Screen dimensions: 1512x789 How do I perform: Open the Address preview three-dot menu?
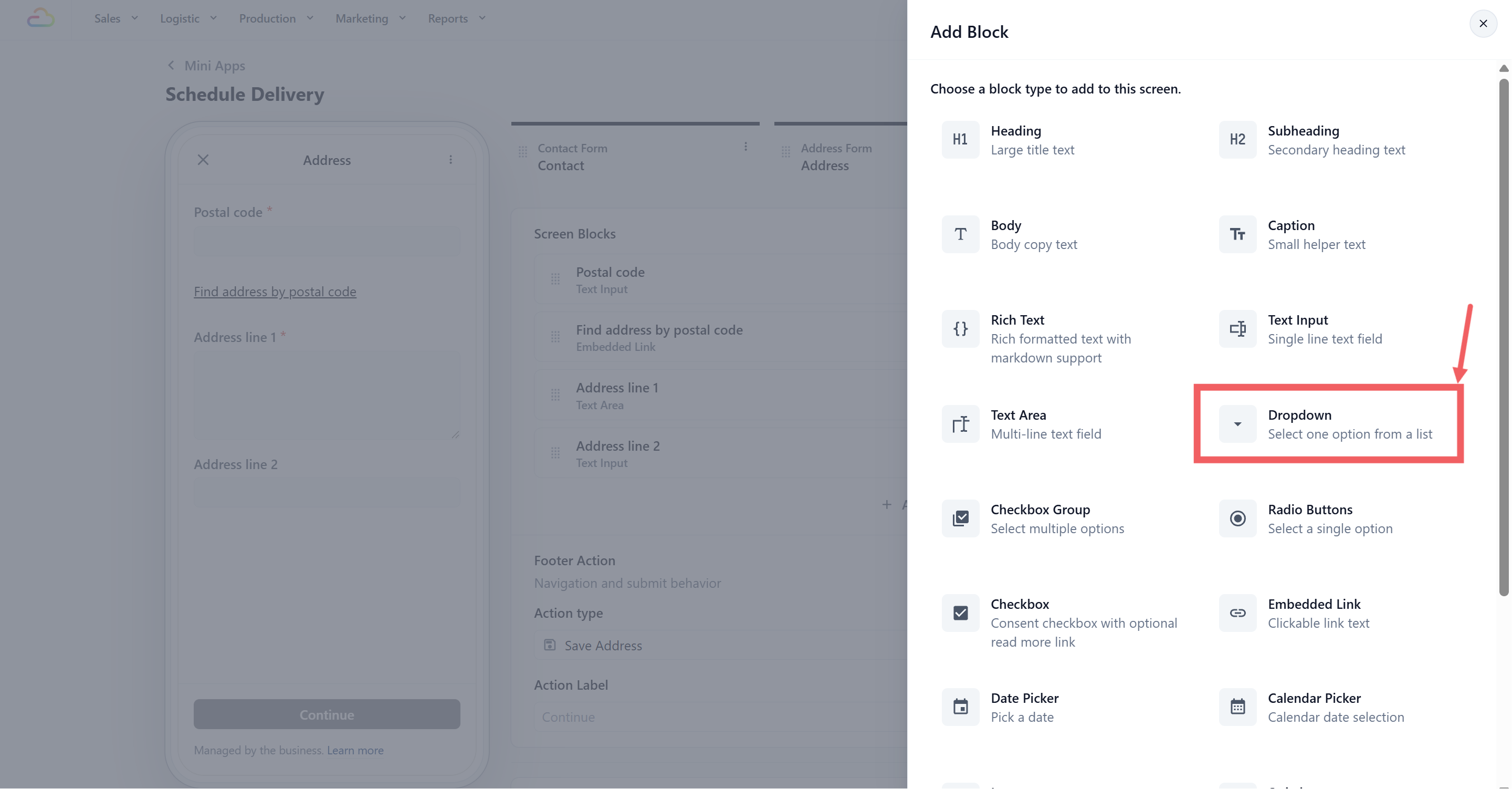pyautogui.click(x=450, y=160)
